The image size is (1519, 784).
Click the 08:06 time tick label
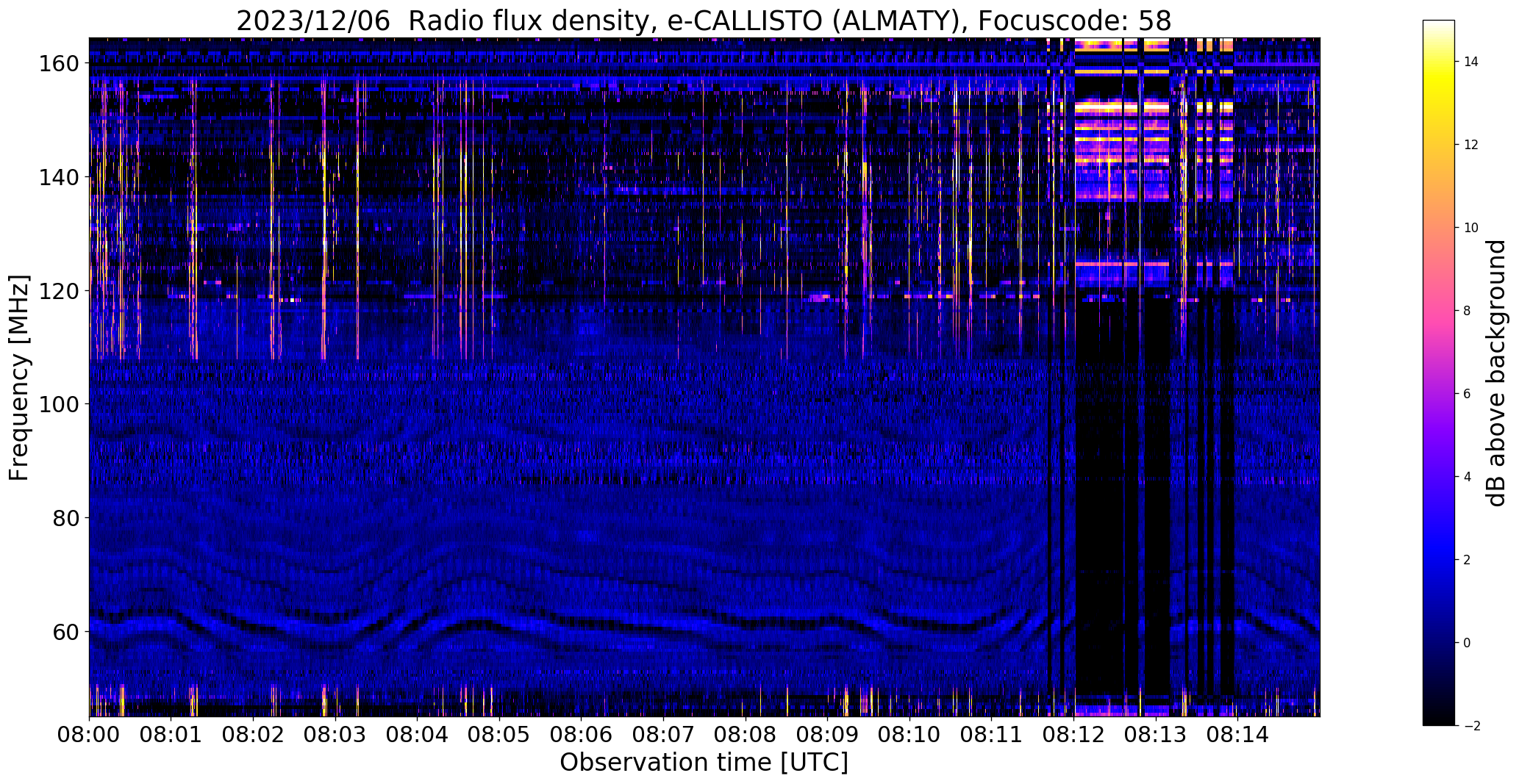tap(582, 734)
